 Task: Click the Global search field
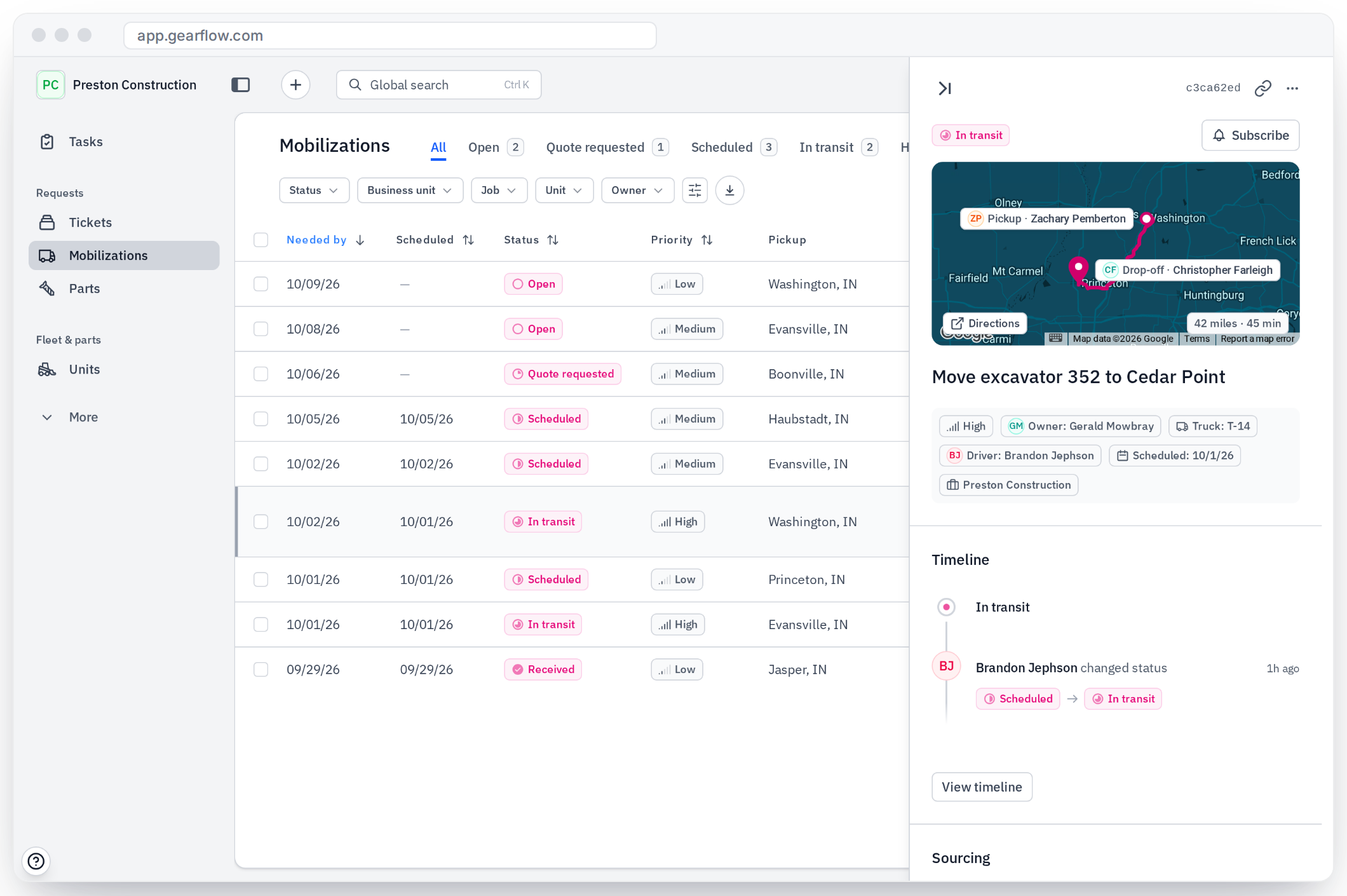pos(438,85)
